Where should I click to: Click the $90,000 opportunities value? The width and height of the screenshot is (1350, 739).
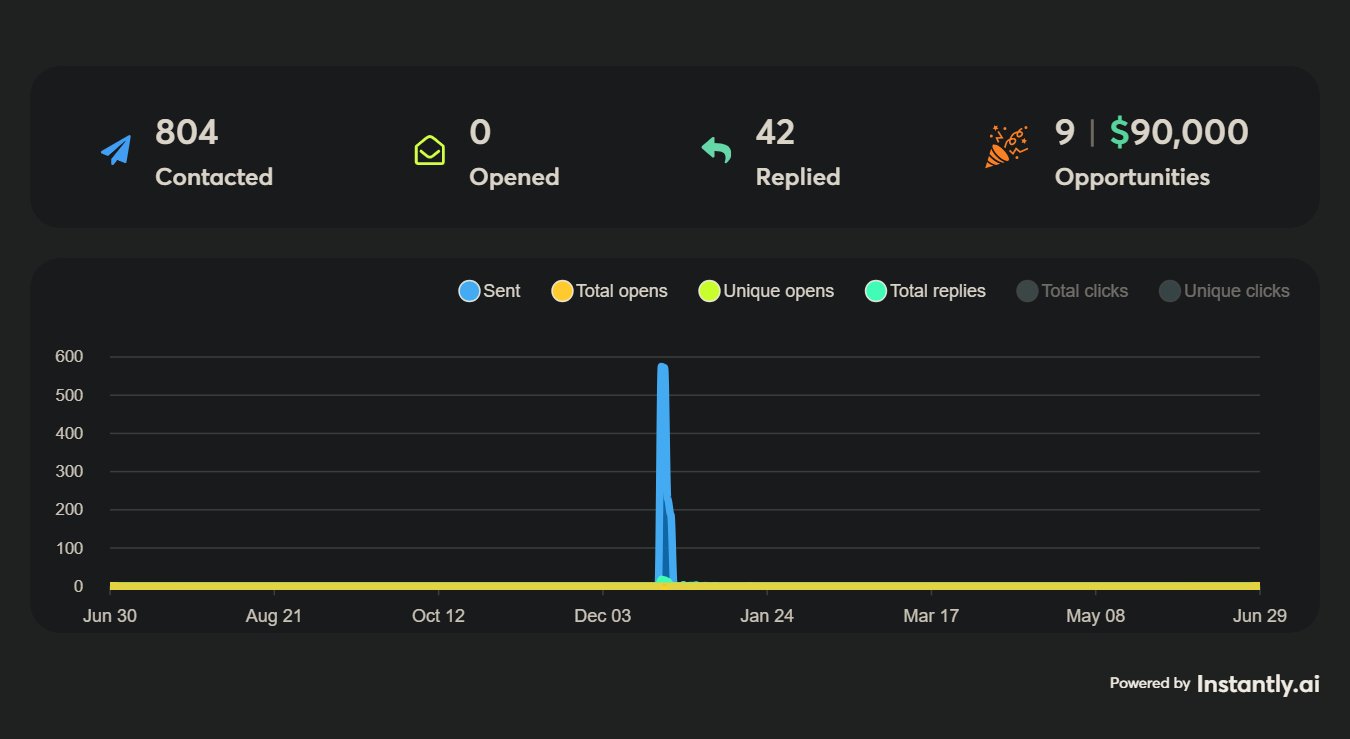1179,132
